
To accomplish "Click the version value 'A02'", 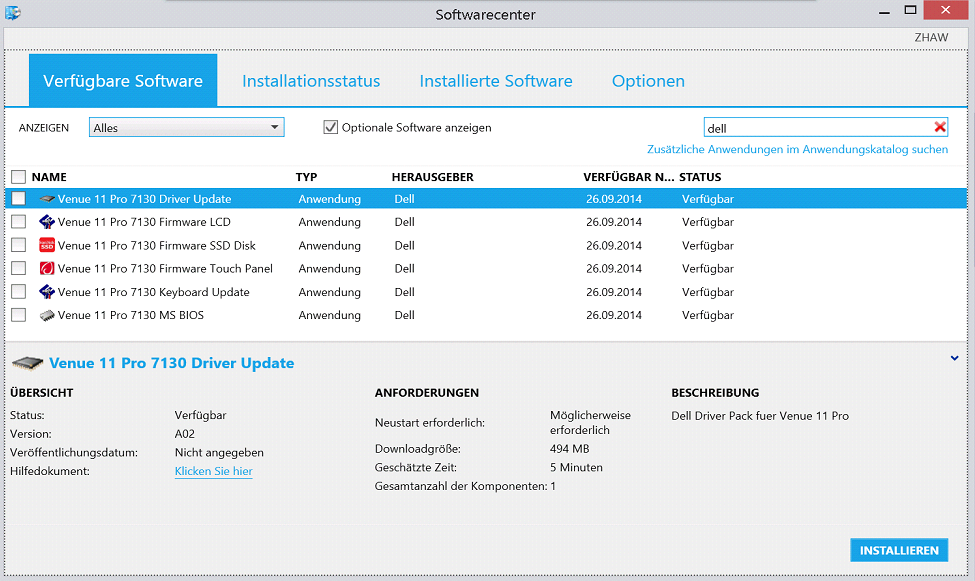I will pos(185,434).
